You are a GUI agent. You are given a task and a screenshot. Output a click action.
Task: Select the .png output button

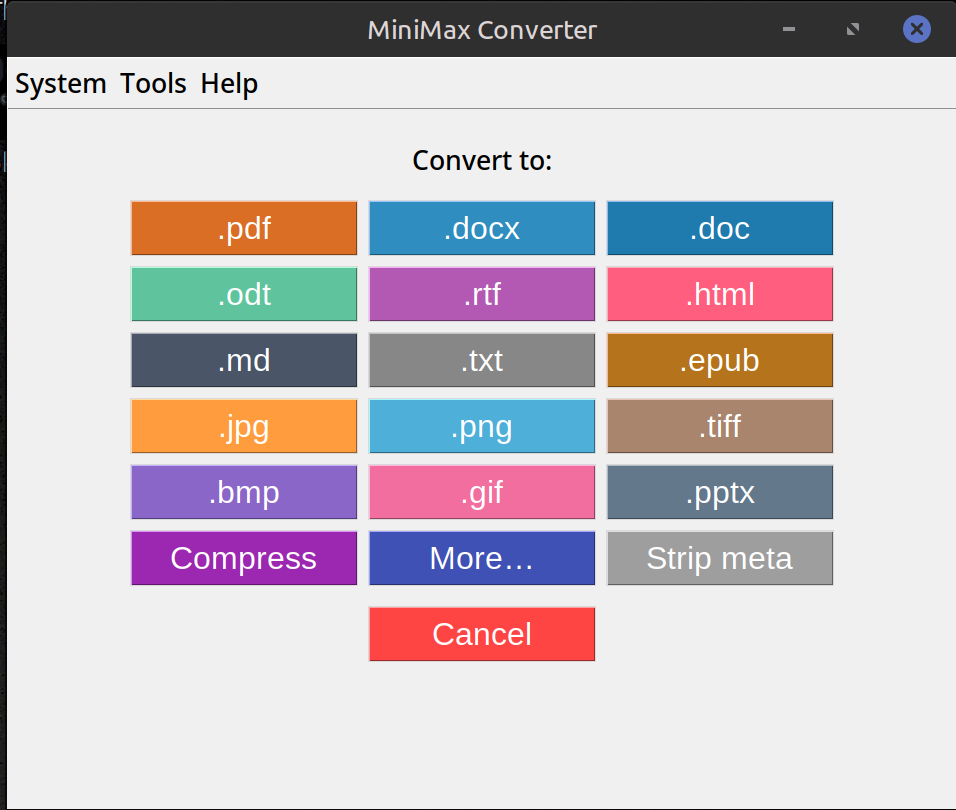pyautogui.click(x=482, y=426)
